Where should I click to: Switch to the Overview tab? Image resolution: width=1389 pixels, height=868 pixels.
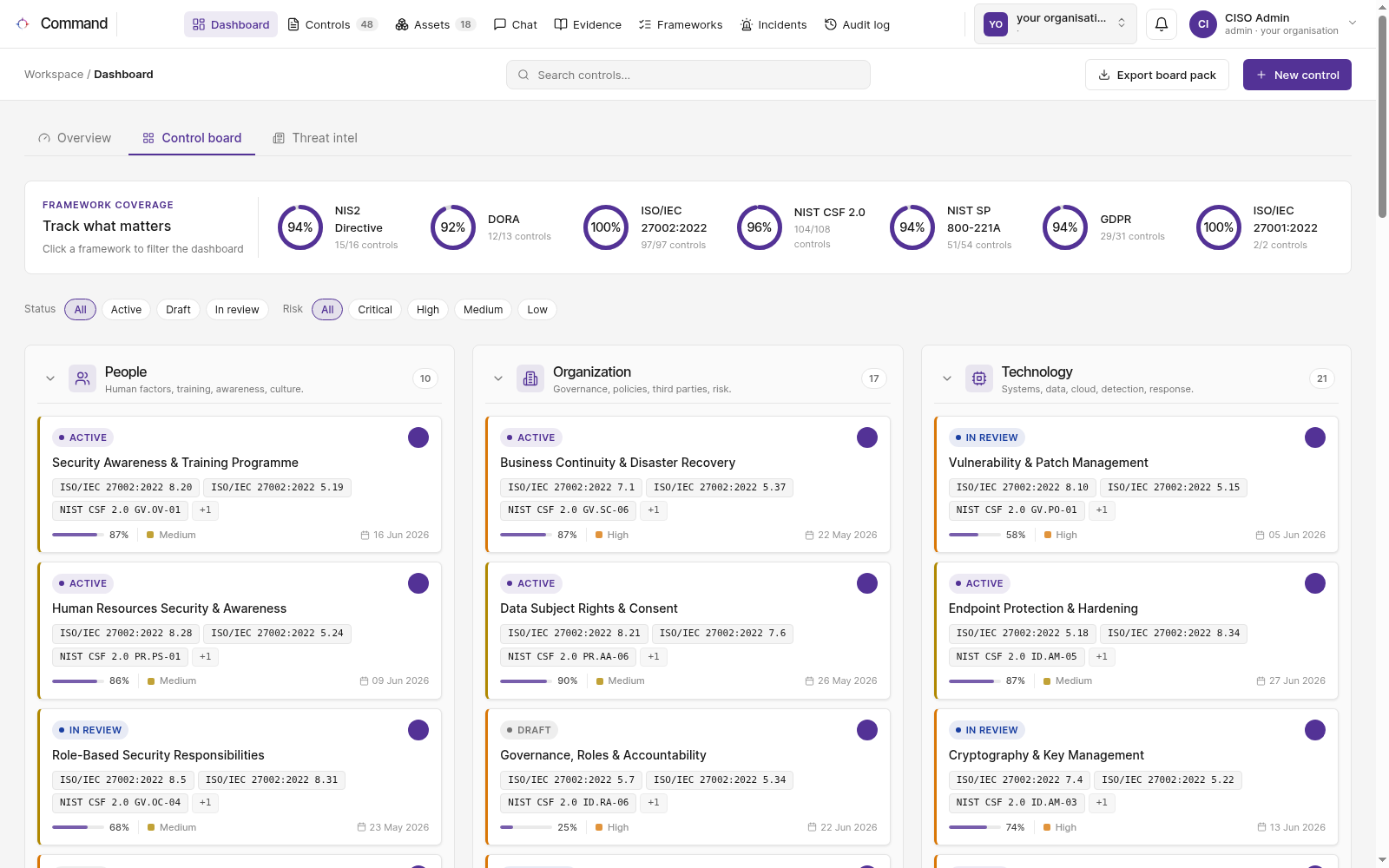click(x=75, y=138)
